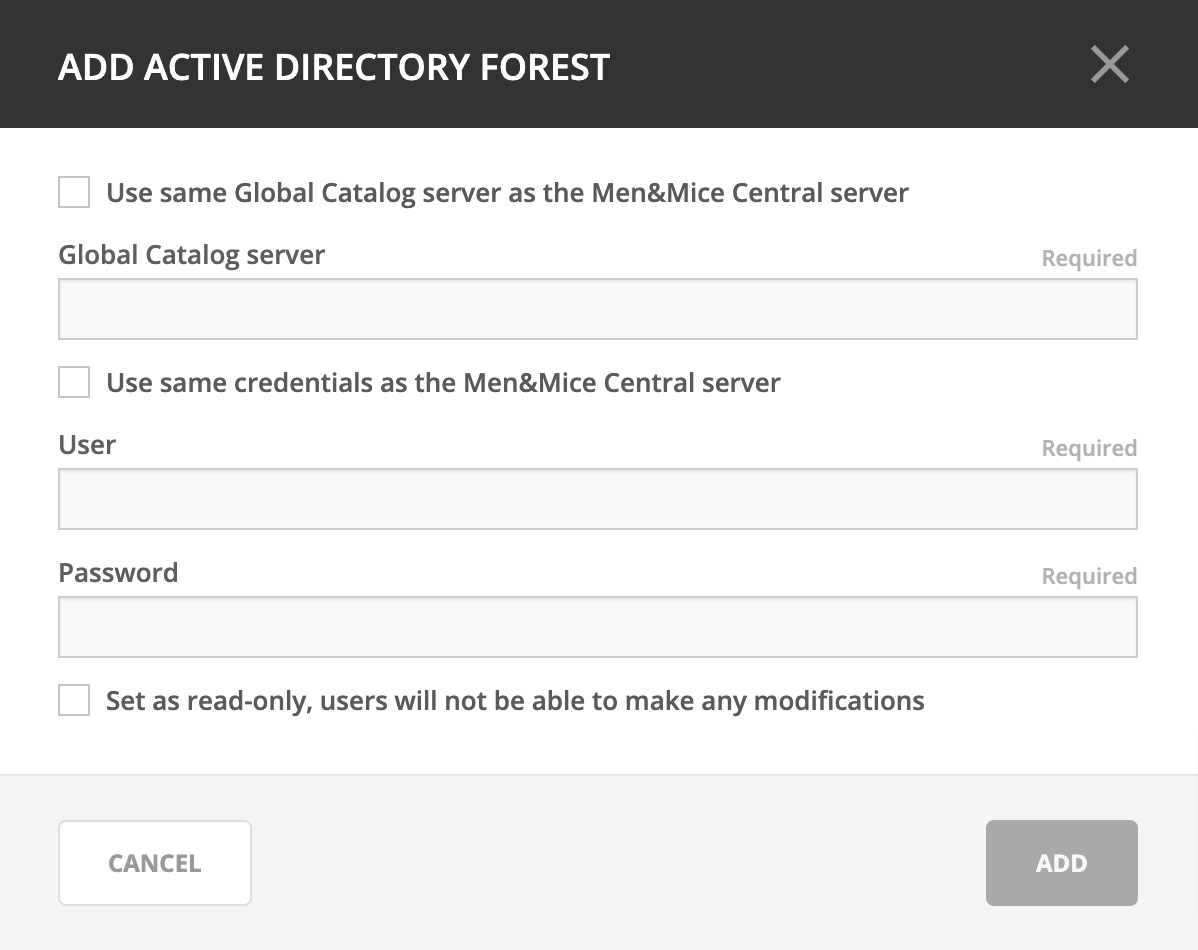Click the 'Password' field label
This screenshot has width=1198, height=950.
pos(118,573)
